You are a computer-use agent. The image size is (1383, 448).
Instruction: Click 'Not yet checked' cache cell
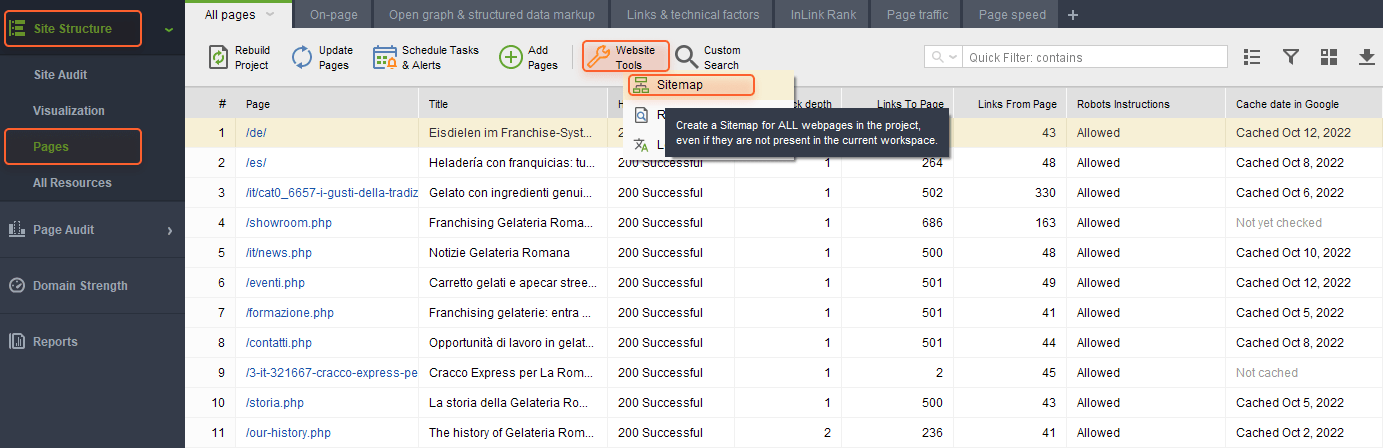pos(1279,223)
